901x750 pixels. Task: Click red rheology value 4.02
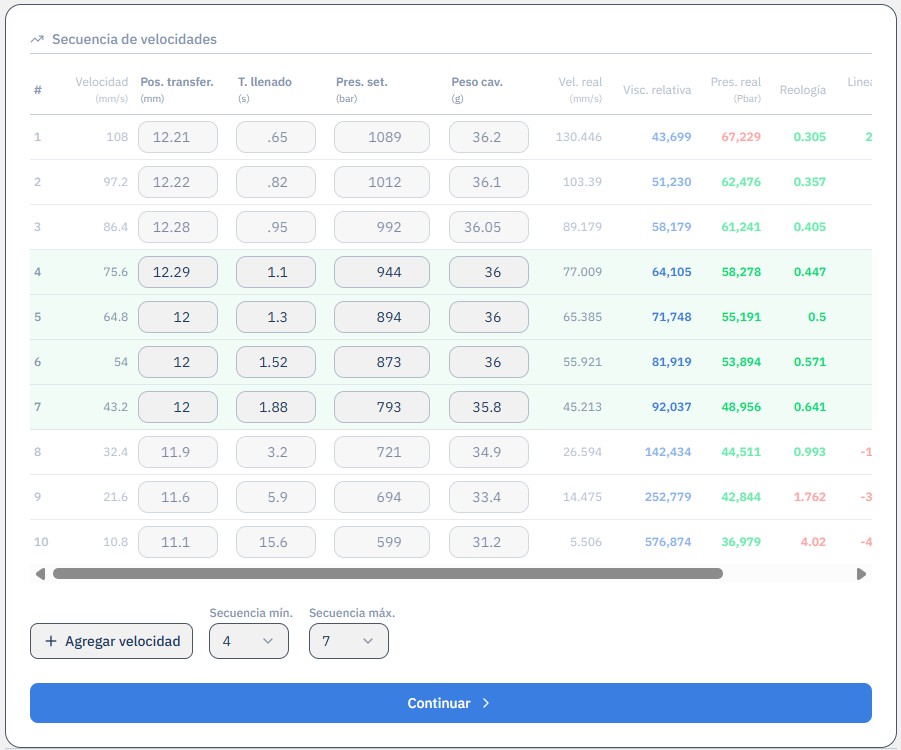[x=813, y=542]
